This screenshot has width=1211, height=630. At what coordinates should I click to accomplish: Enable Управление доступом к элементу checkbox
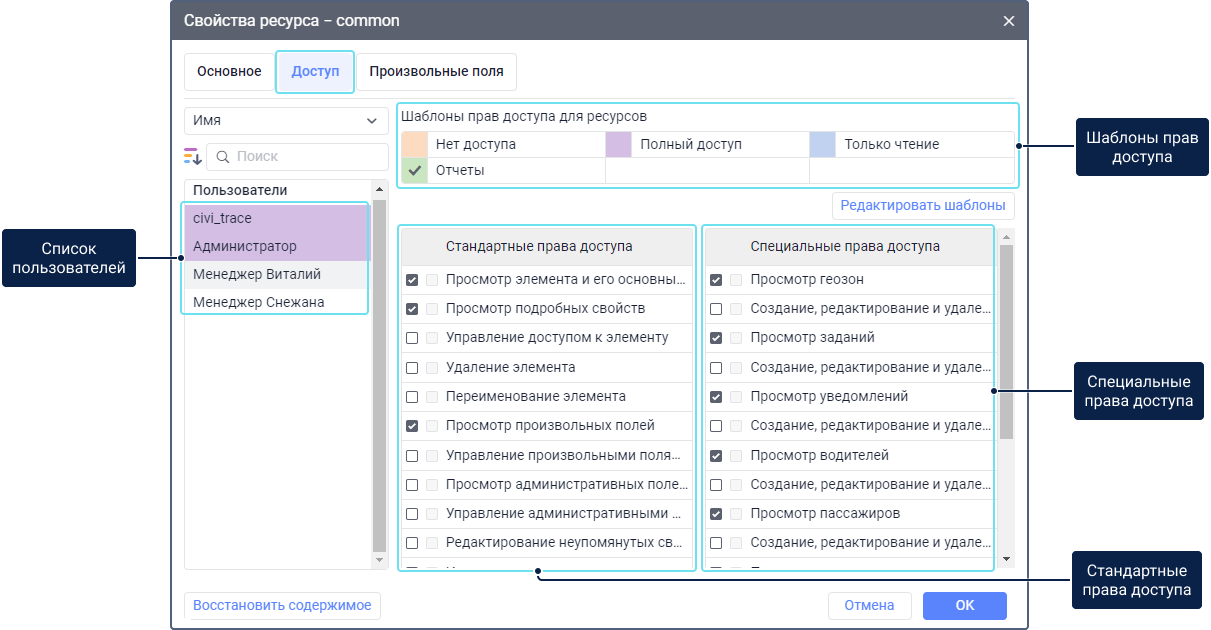pos(412,338)
